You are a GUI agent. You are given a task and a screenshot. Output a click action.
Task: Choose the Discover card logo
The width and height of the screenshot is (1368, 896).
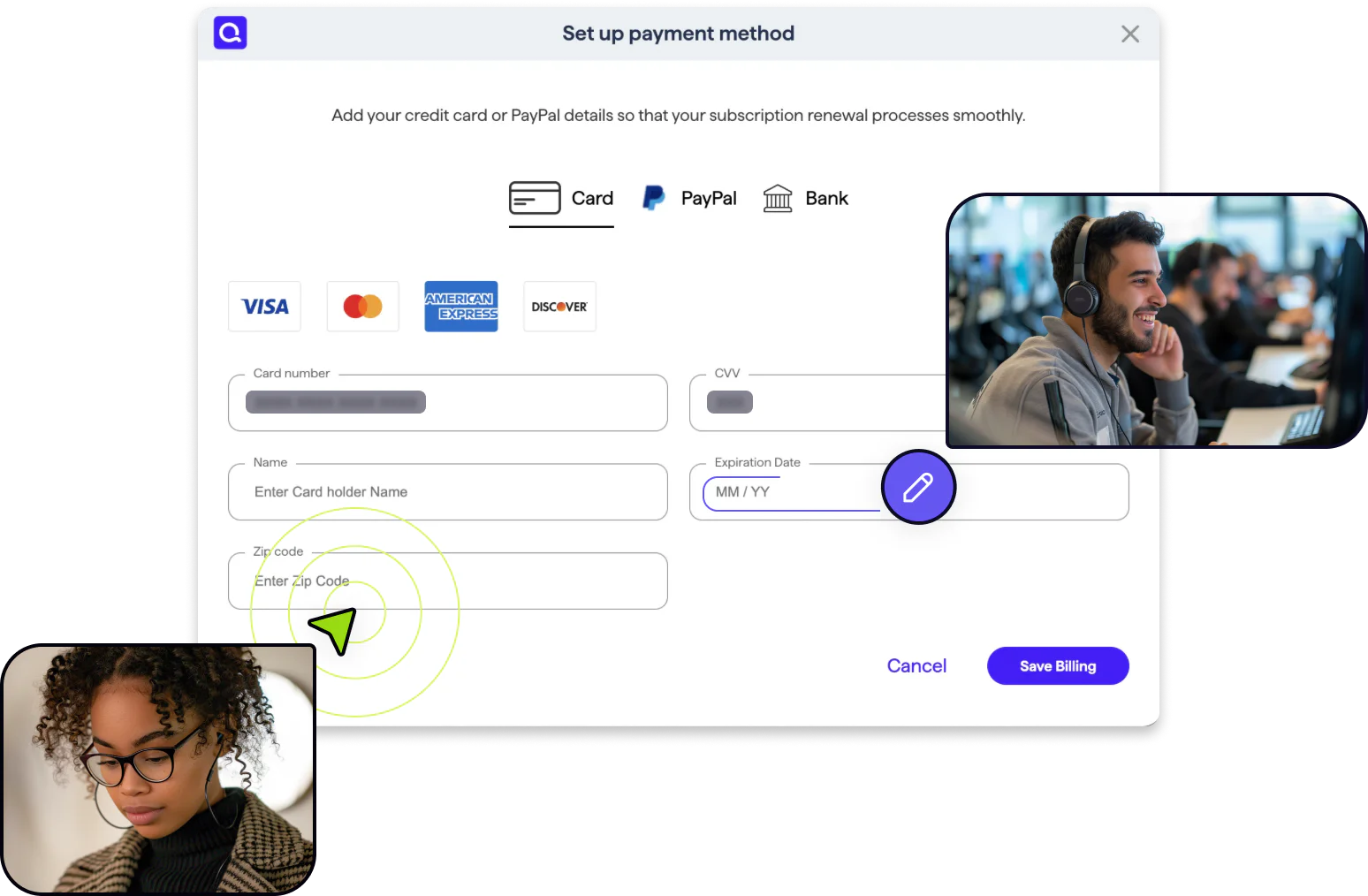(x=559, y=307)
